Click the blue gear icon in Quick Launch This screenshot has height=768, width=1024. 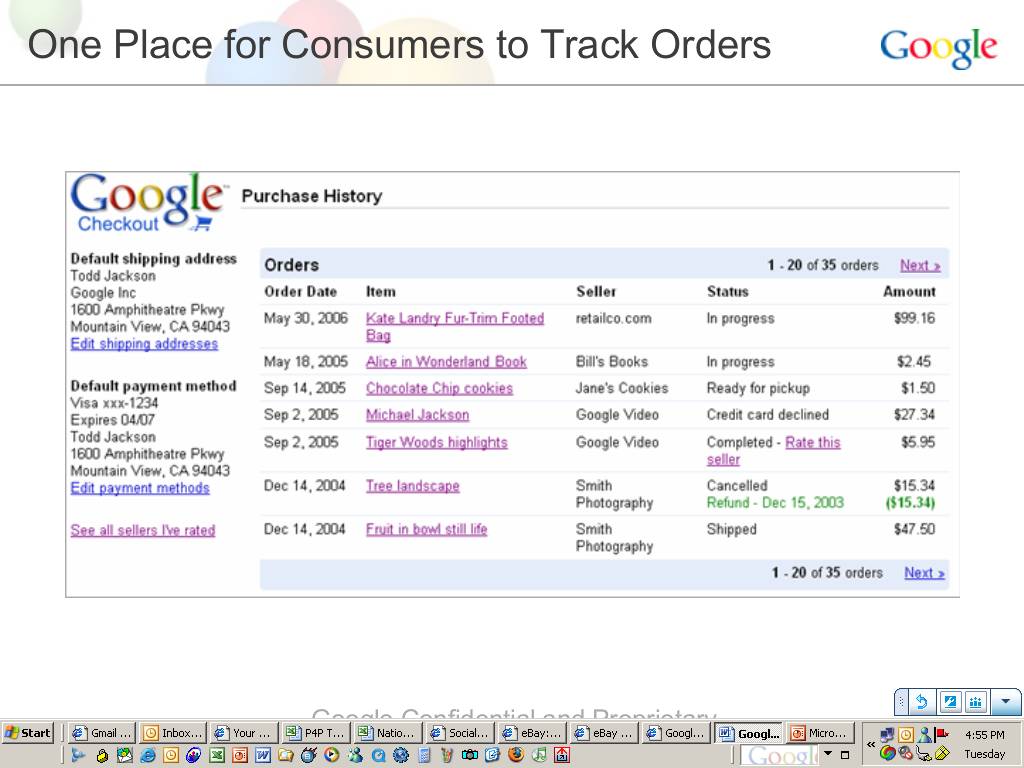pos(400,756)
